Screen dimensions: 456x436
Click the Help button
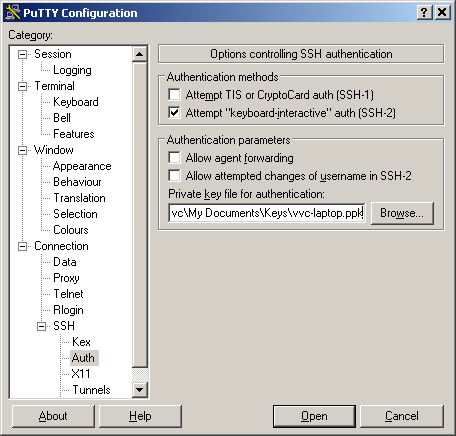[140, 416]
